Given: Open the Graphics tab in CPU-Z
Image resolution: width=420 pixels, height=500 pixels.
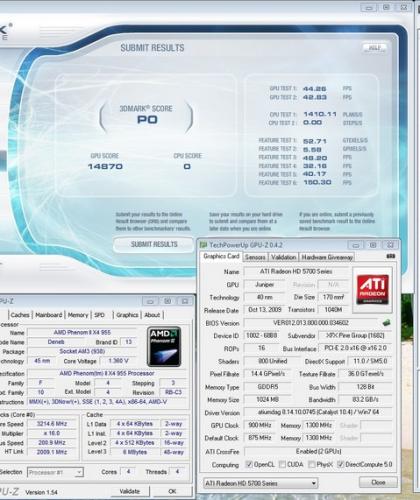Looking at the screenshot, I should coord(127,315).
